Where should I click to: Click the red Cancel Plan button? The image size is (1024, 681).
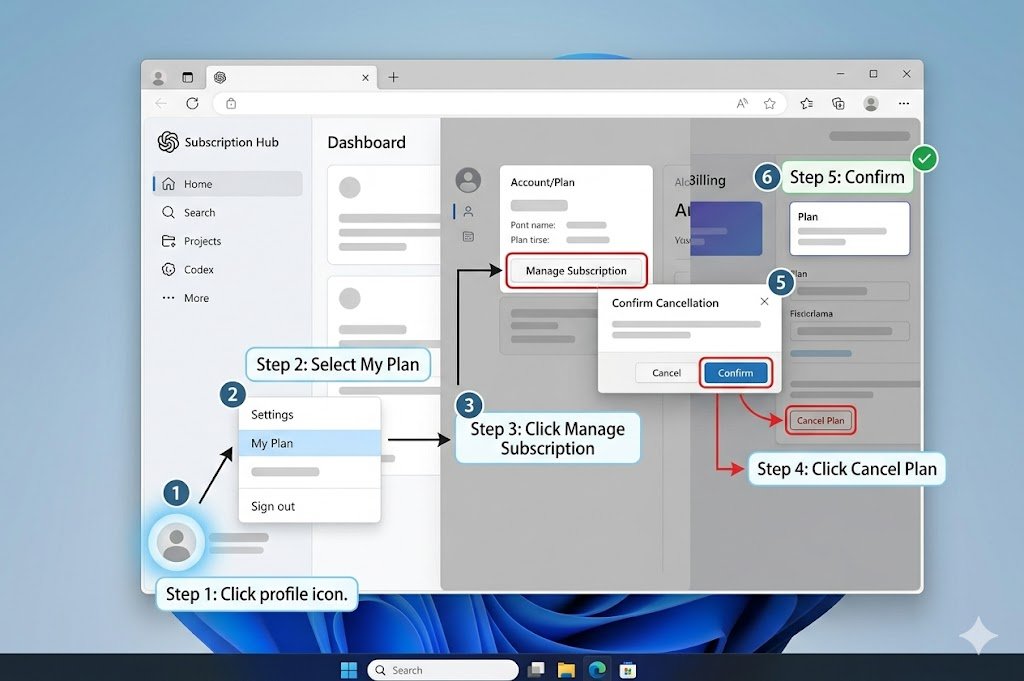(820, 420)
